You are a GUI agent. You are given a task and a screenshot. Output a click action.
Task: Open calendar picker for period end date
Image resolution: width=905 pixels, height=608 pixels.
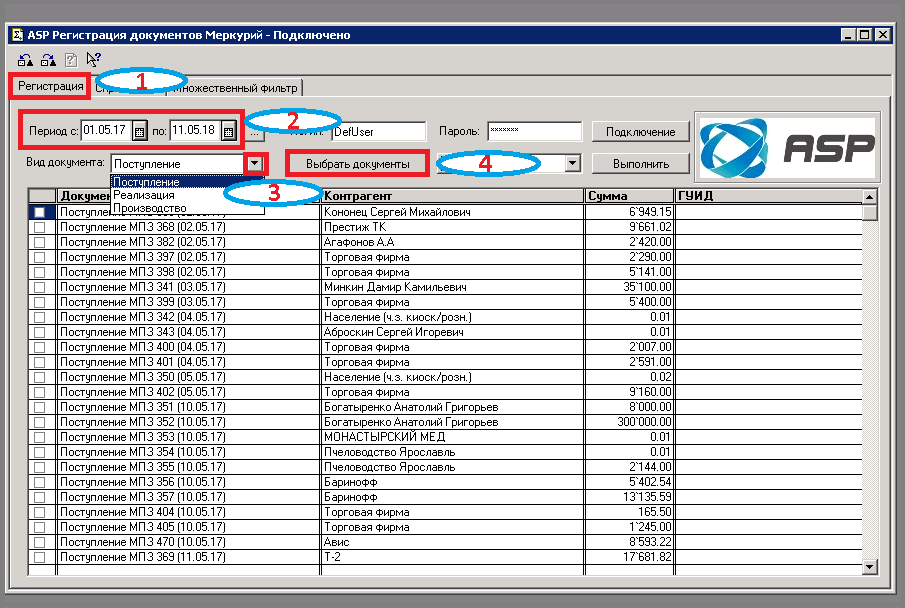229,131
